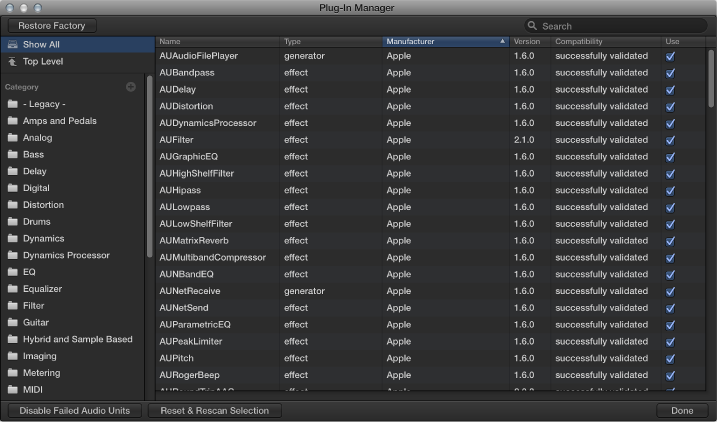Sort by the Compatibility column header
This screenshot has width=718, height=422.
click(x=606, y=41)
